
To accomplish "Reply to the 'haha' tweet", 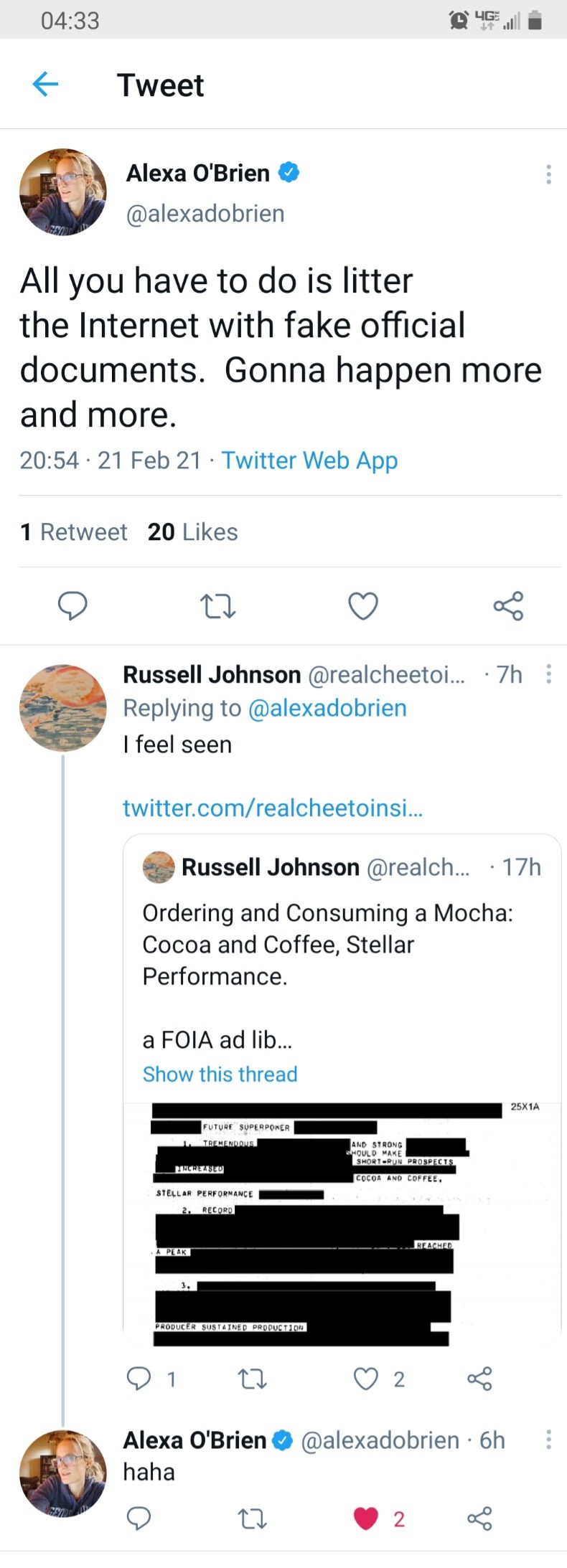I will tap(139, 1518).
